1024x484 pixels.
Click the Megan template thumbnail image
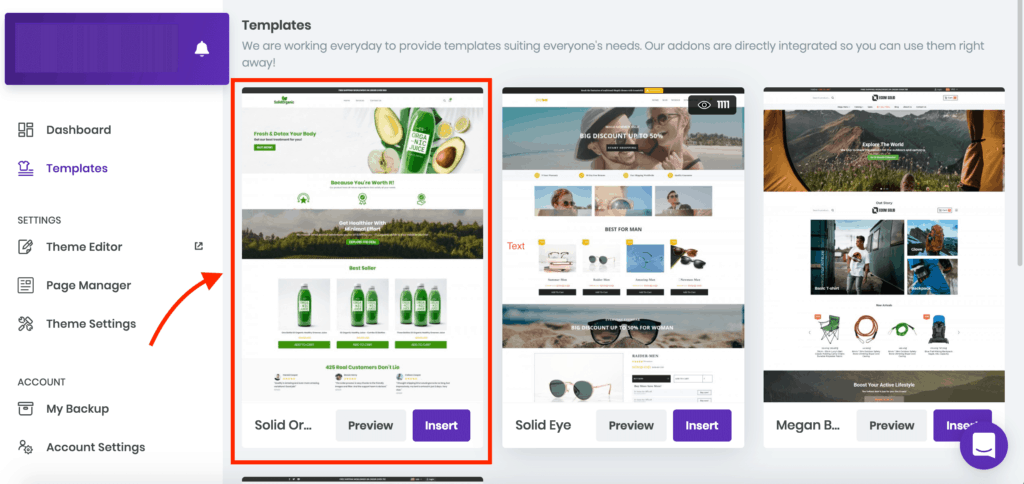click(x=884, y=245)
